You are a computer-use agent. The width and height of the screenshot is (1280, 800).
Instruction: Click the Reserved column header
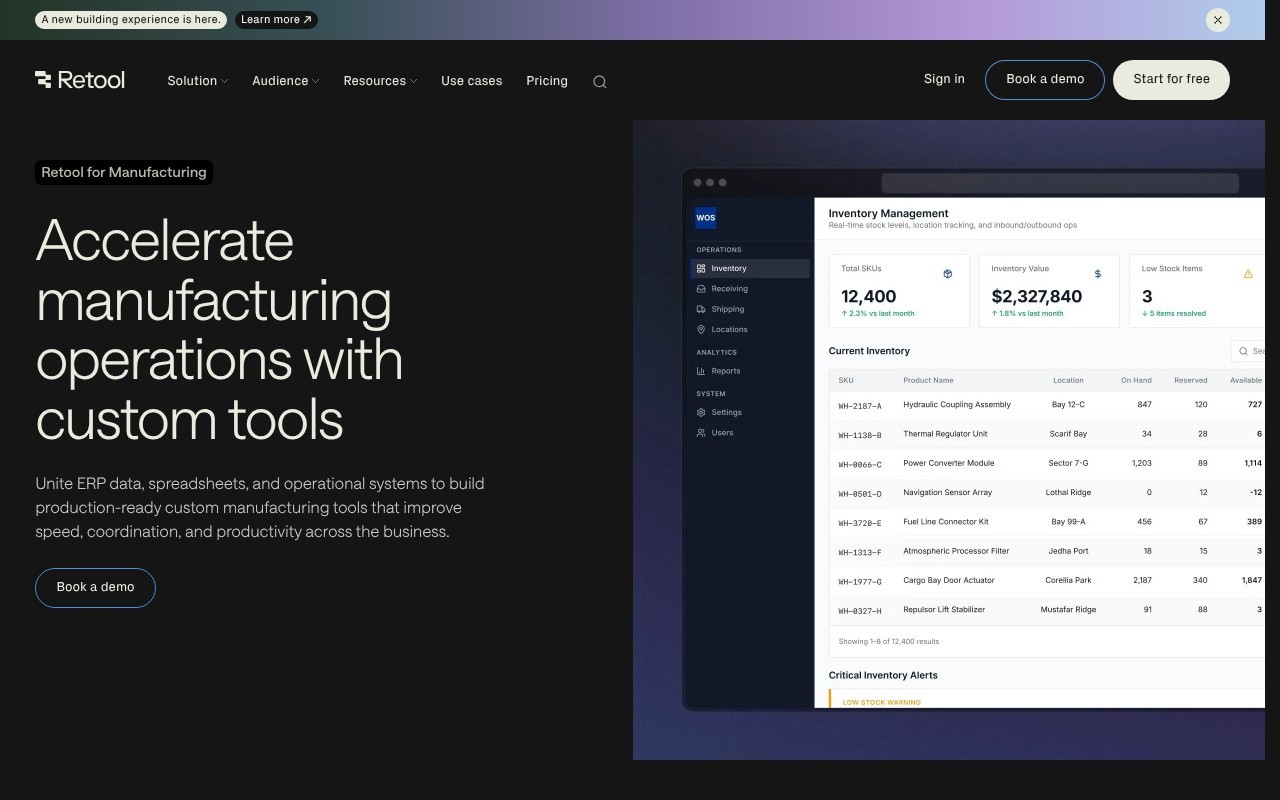1191,380
